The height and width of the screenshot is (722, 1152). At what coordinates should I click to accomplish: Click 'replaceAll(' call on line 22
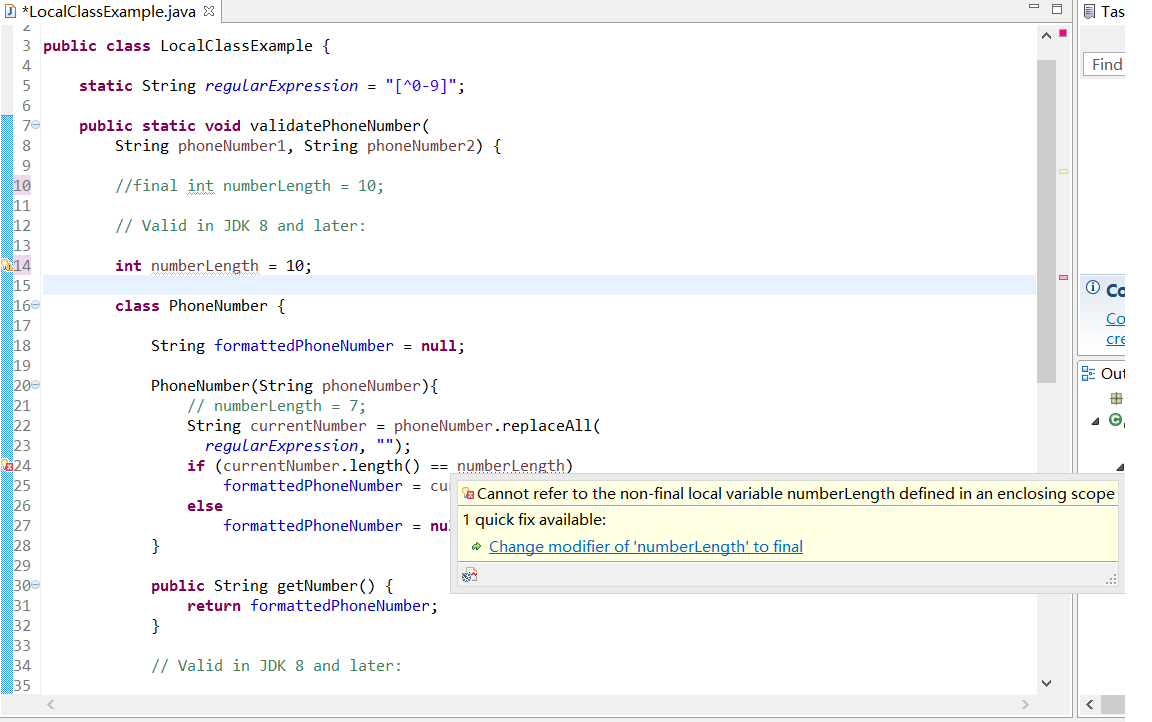point(551,426)
